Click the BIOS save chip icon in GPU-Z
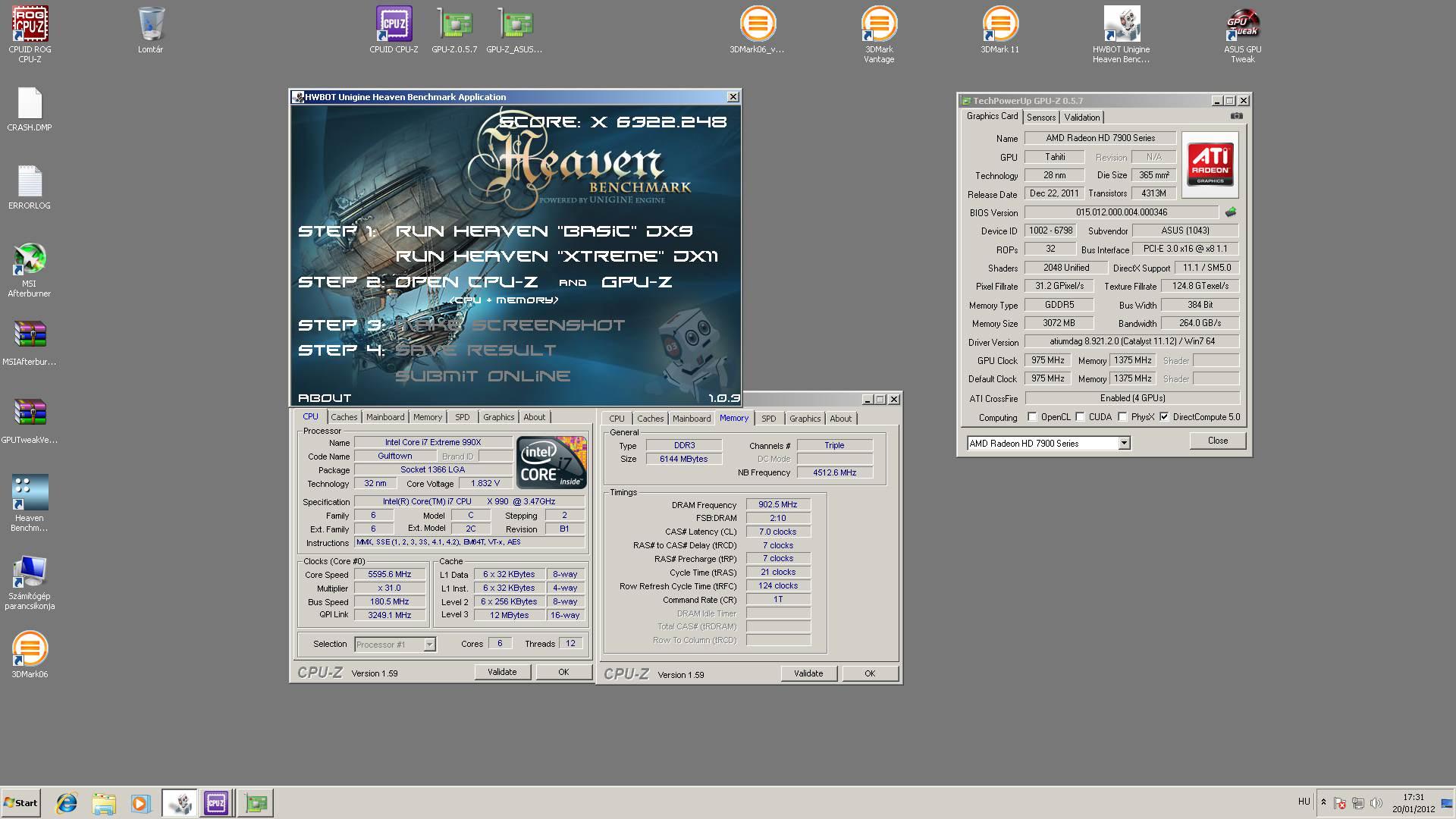Image resolution: width=1456 pixels, height=819 pixels. (x=1230, y=212)
